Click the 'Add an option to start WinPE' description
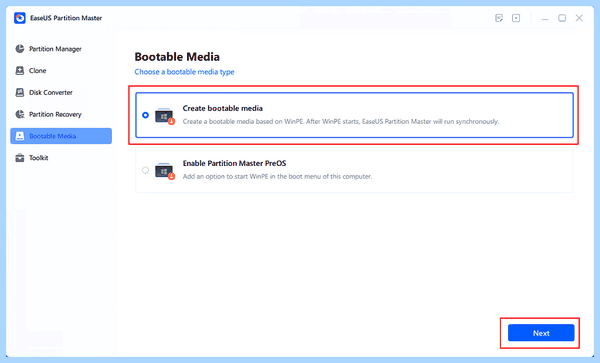This screenshot has height=363, width=600. point(277,177)
